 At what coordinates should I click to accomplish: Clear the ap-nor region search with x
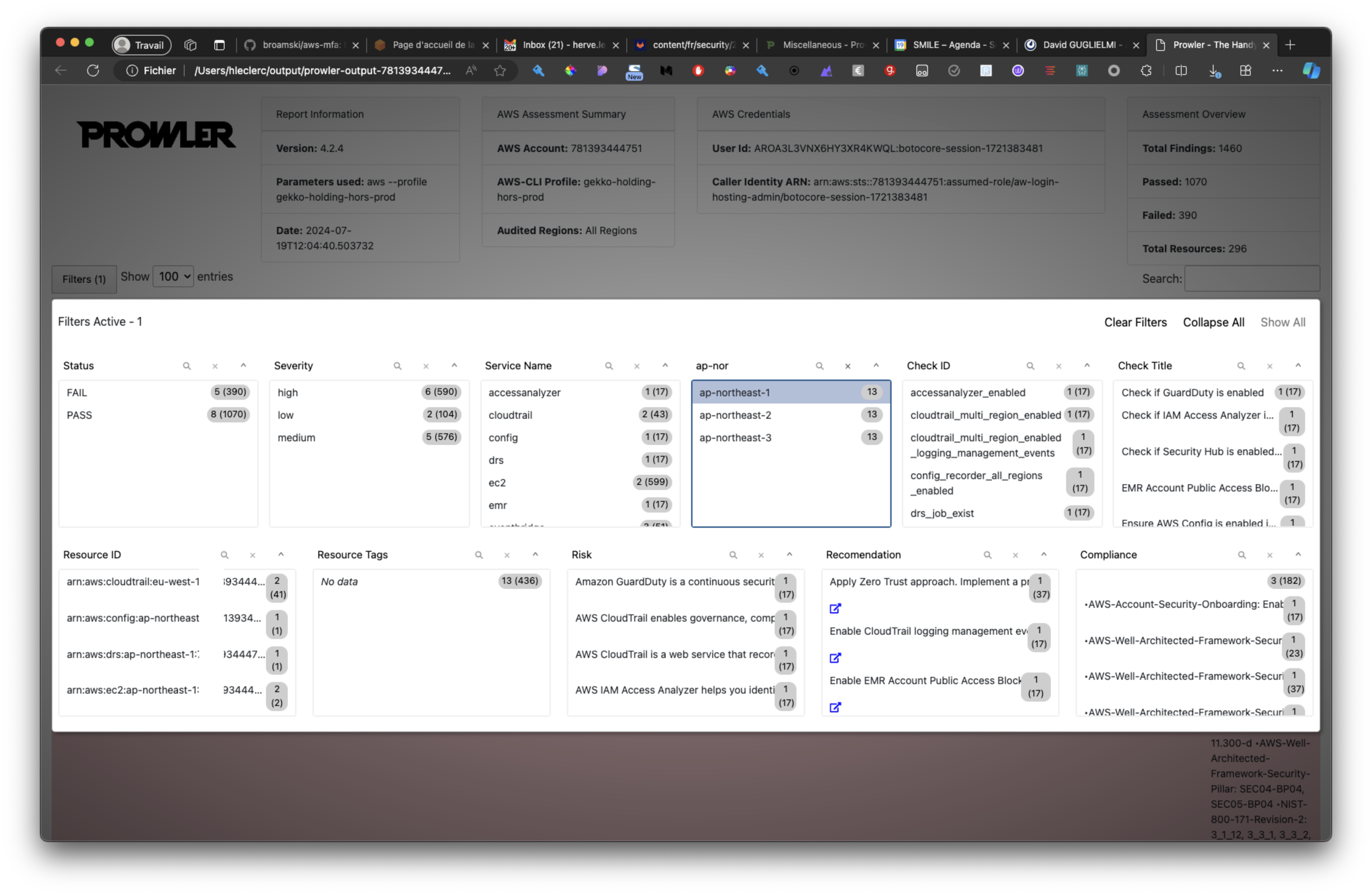coord(847,366)
